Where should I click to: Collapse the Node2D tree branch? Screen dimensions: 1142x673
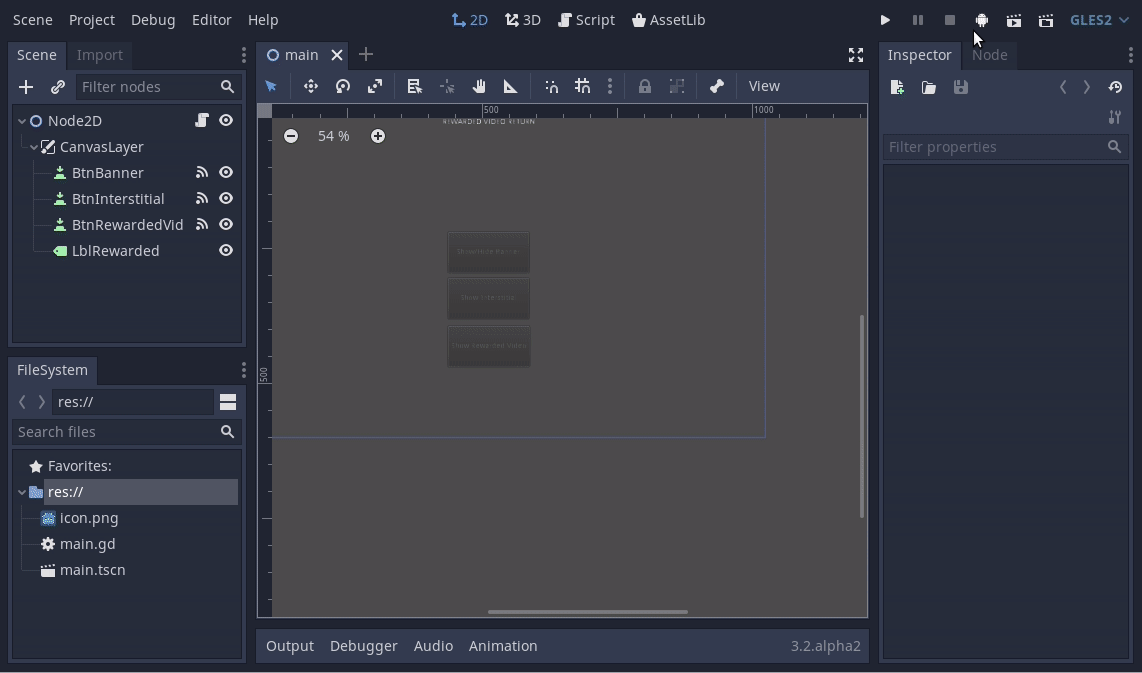tap(20, 120)
